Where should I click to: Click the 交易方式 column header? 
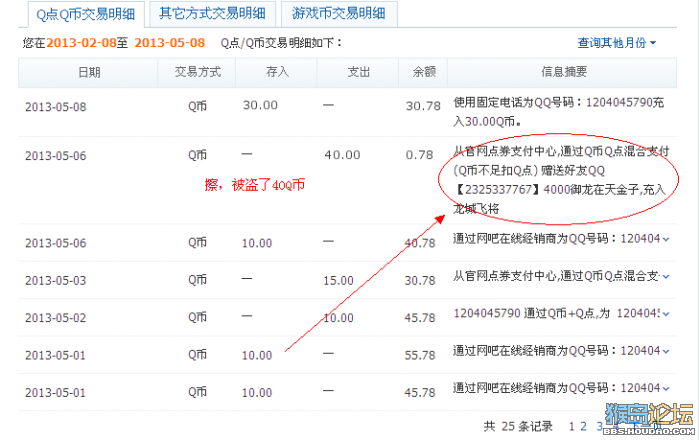(197, 72)
